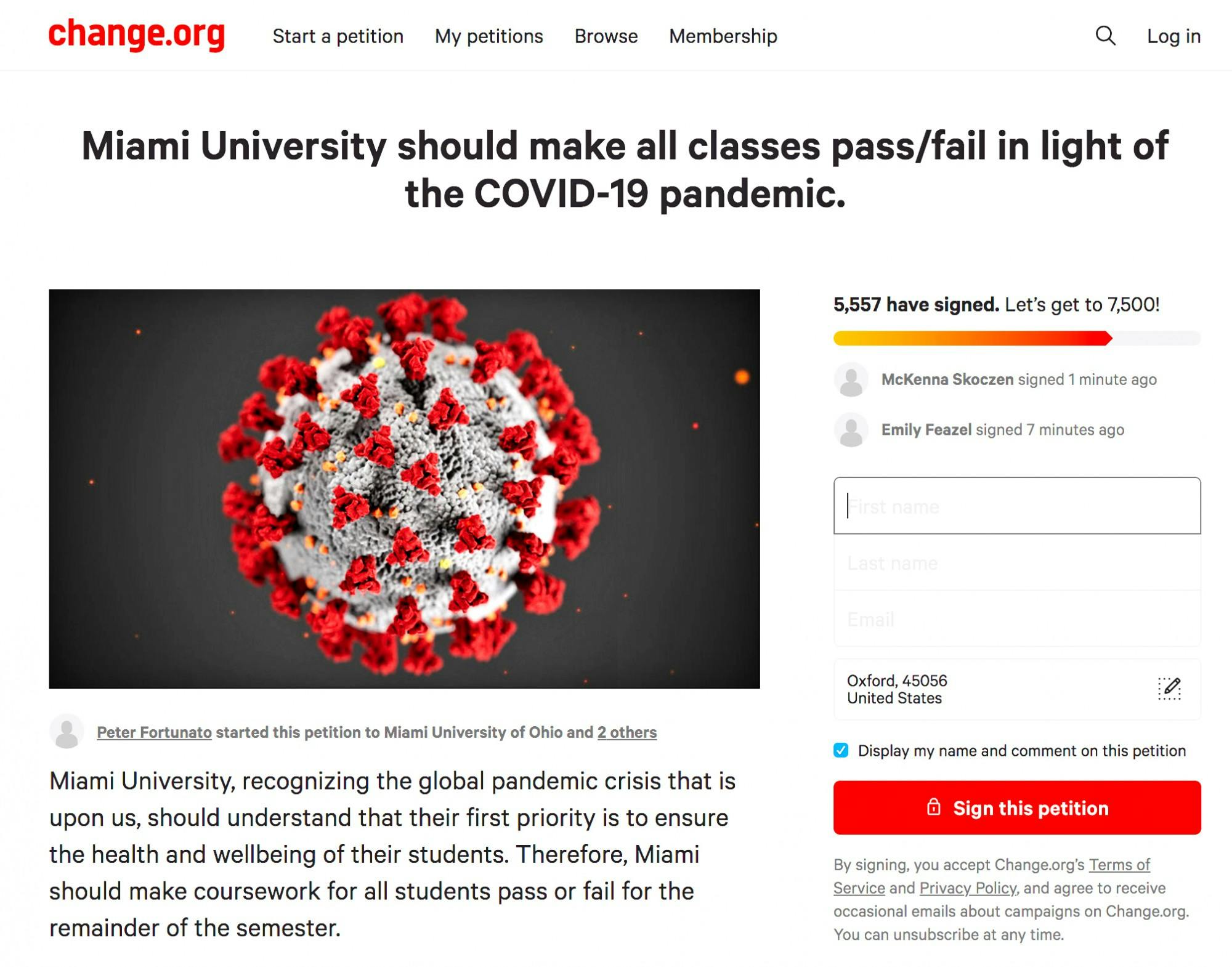The width and height of the screenshot is (1232, 967).
Task: Click Peter Fortunato's profile avatar
Action: pyautogui.click(x=67, y=732)
